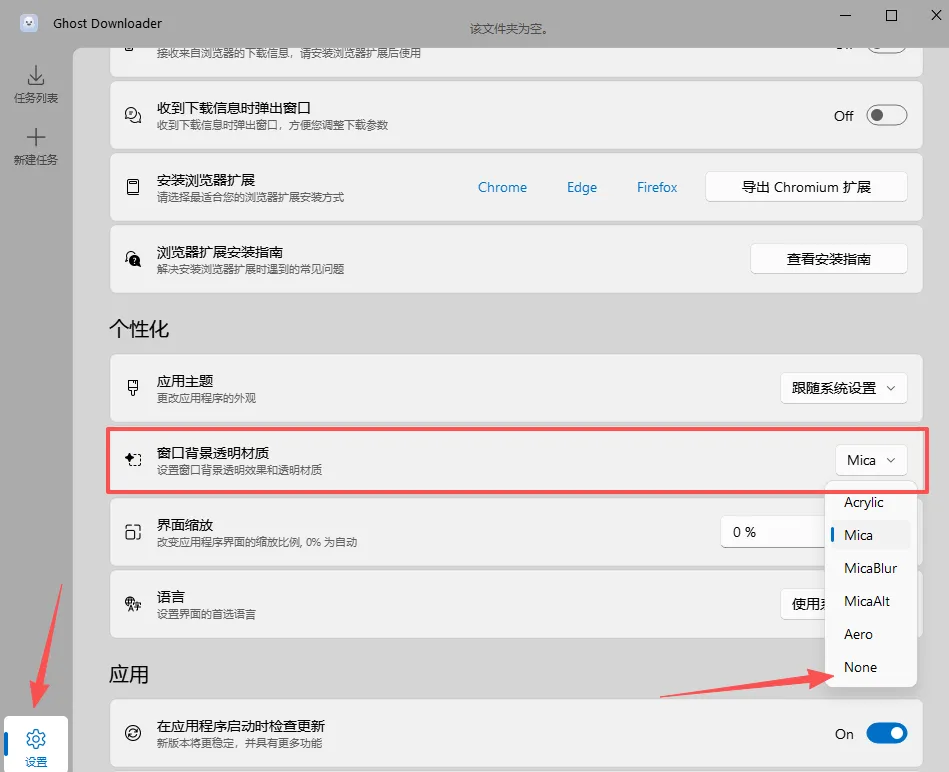Viewport: 949px width, 772px height.
Task: Open the language 使用 dropdown
Action: click(804, 604)
